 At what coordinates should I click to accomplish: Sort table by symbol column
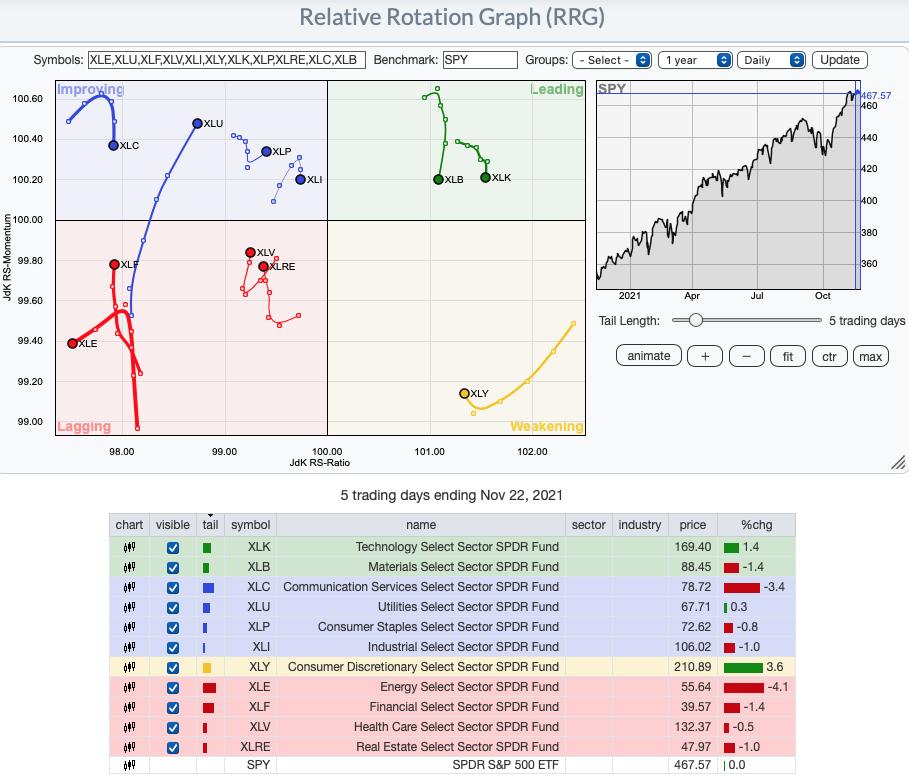(250, 525)
